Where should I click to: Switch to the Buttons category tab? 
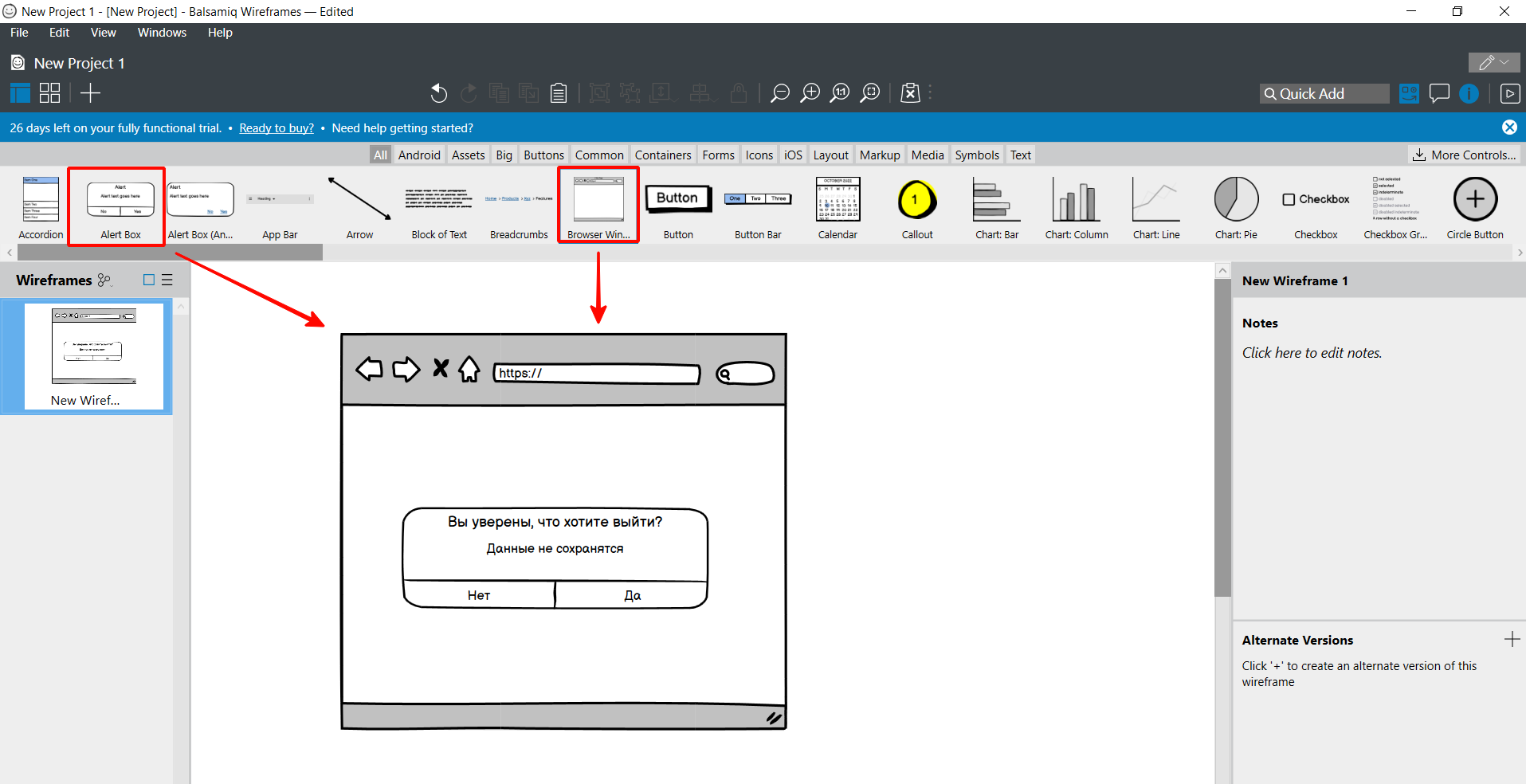[543, 154]
